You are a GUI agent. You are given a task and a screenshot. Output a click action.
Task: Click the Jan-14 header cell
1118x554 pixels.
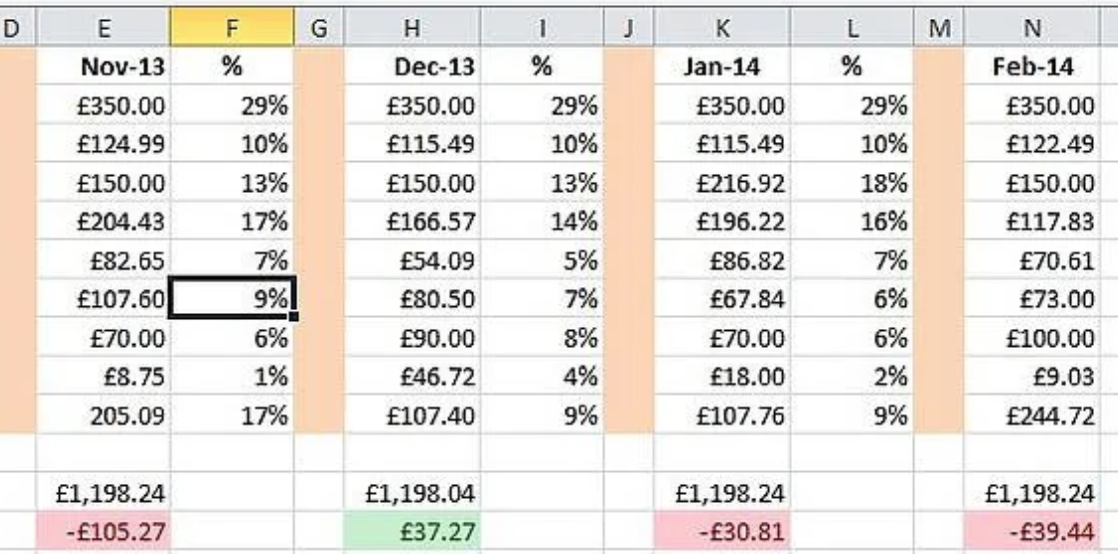[722, 66]
